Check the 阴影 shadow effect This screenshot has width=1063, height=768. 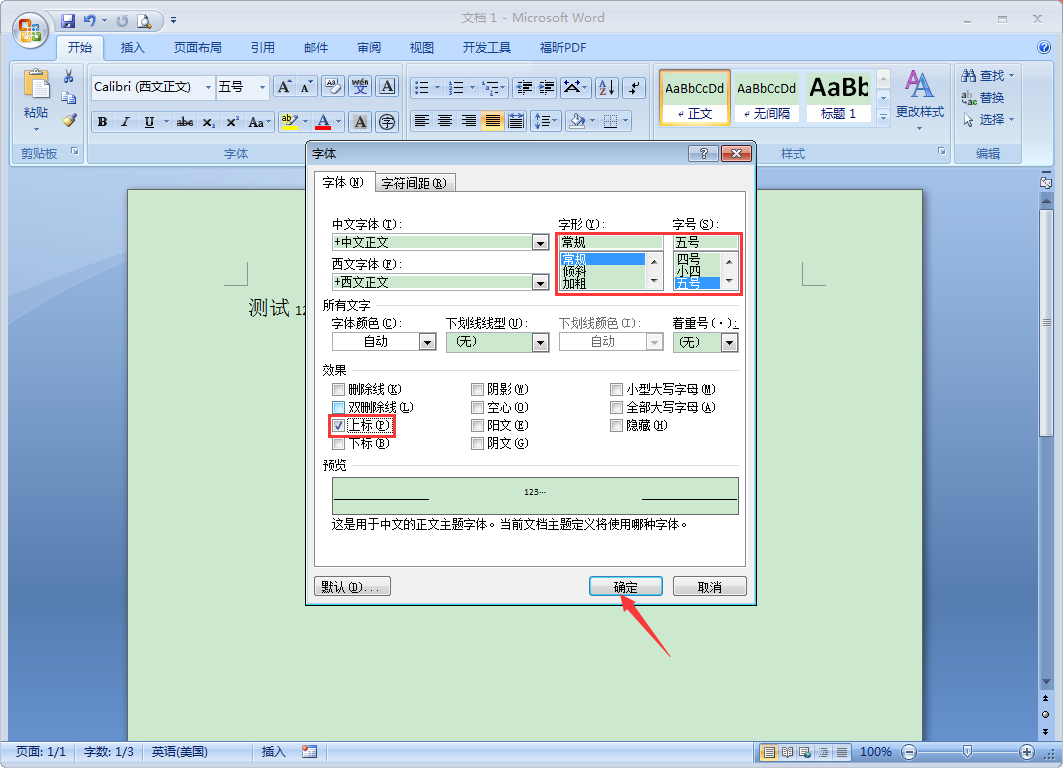tap(478, 389)
